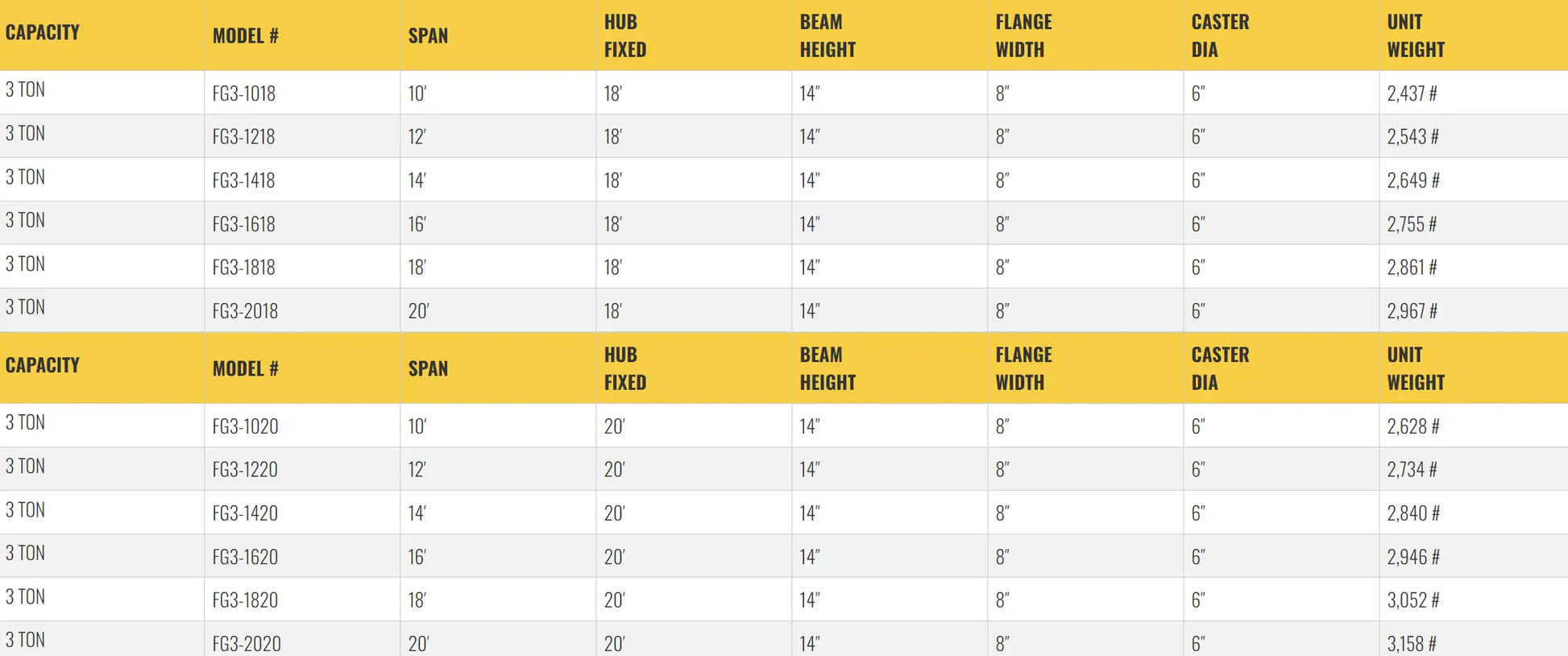1568x656 pixels.
Task: Click the 2,755 # unit weight value
Action: (x=1412, y=224)
